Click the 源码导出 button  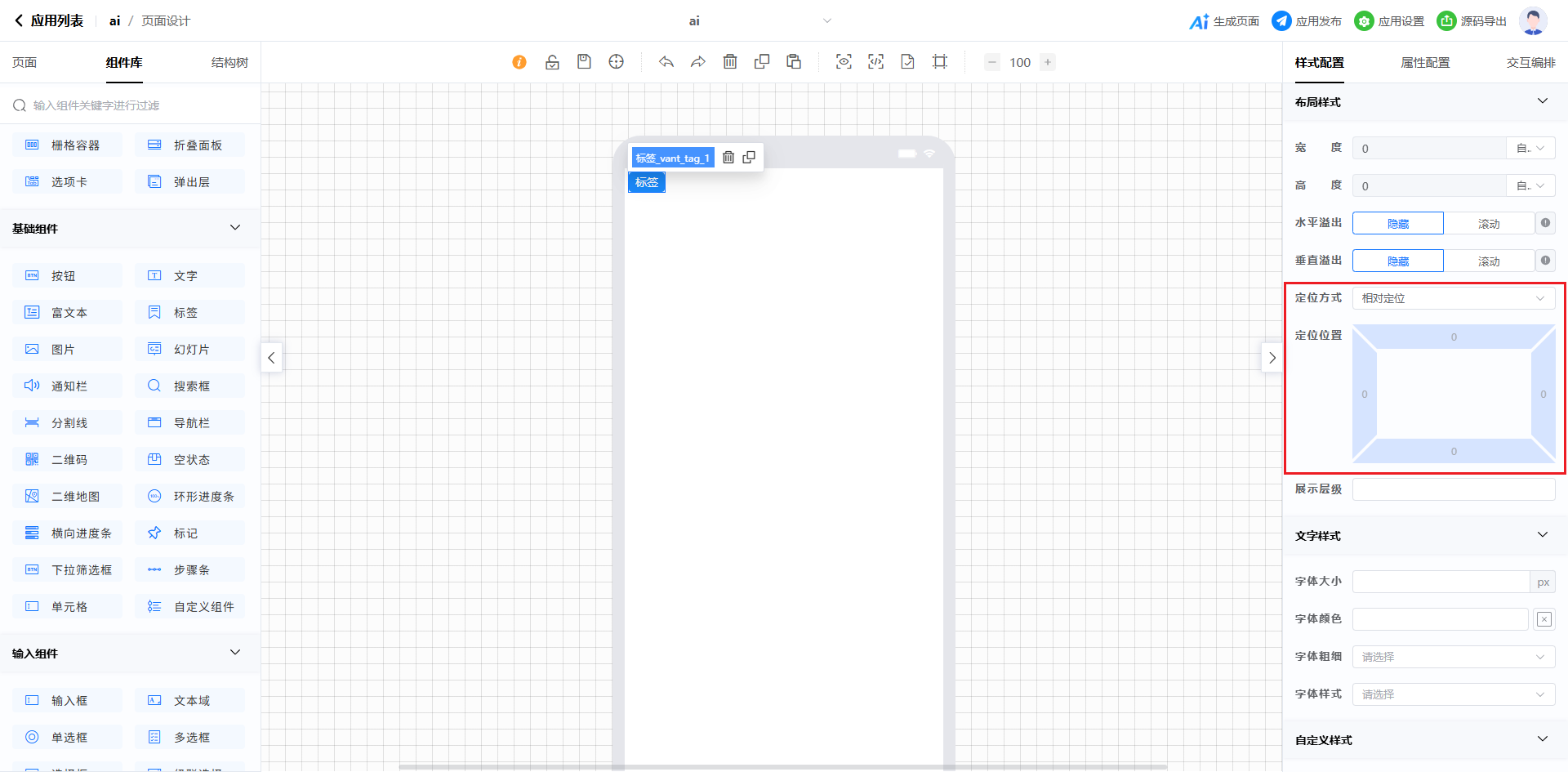tap(1472, 21)
